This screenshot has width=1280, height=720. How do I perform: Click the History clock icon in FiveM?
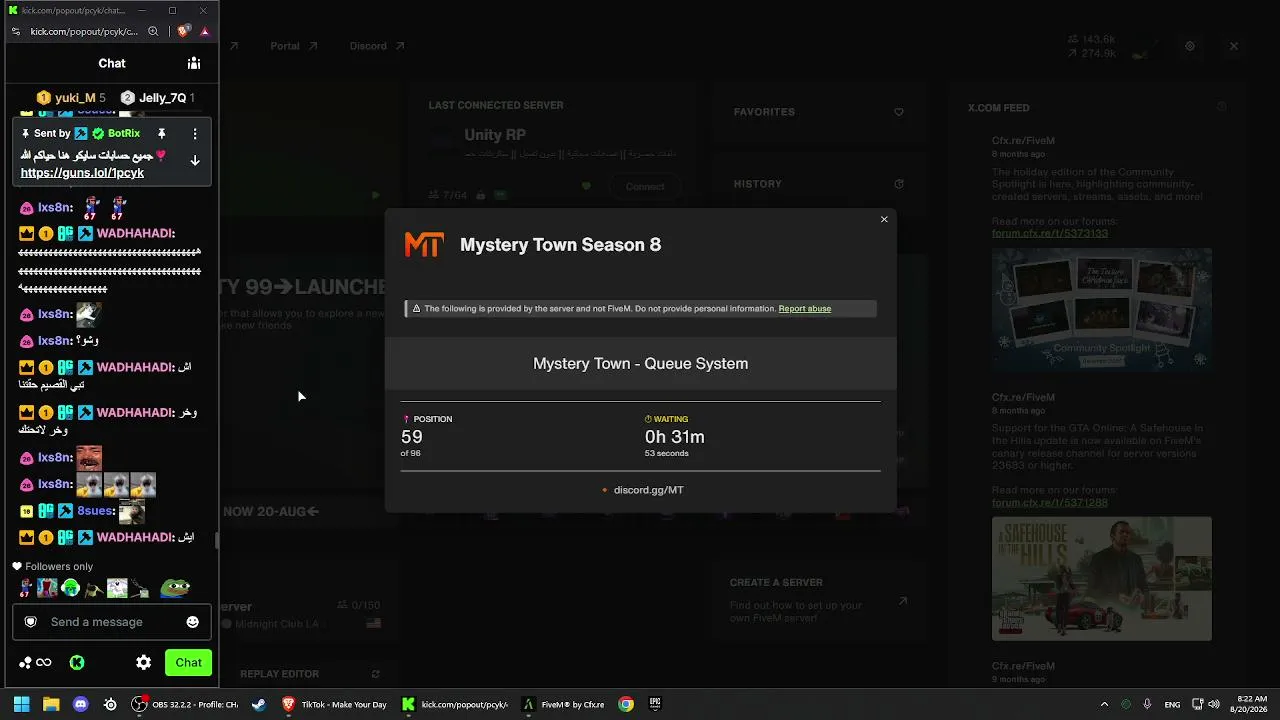point(899,184)
